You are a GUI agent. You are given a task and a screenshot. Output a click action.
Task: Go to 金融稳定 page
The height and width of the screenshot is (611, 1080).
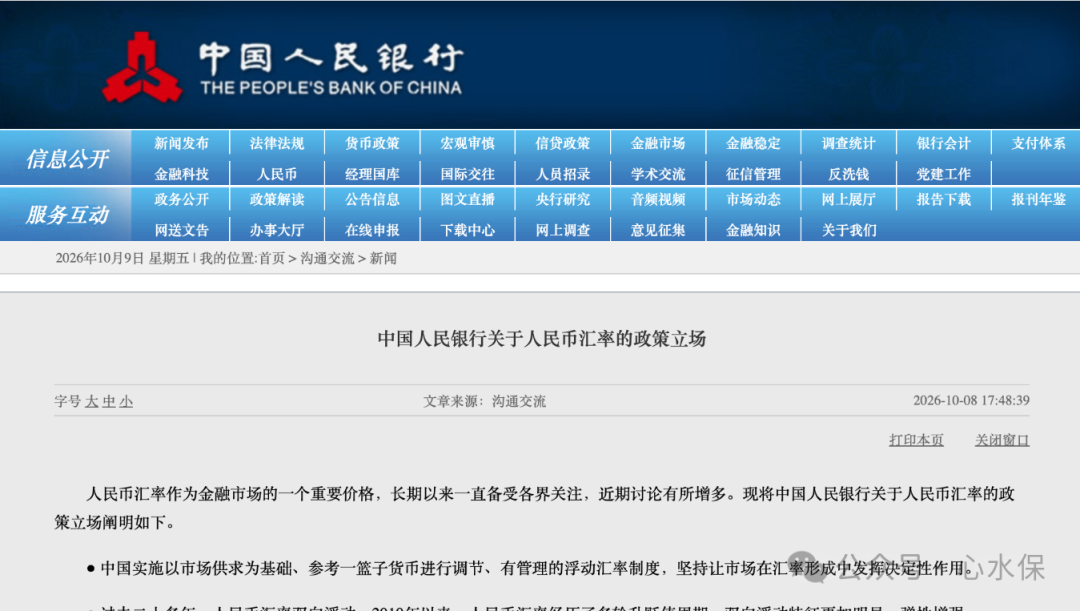pos(753,143)
